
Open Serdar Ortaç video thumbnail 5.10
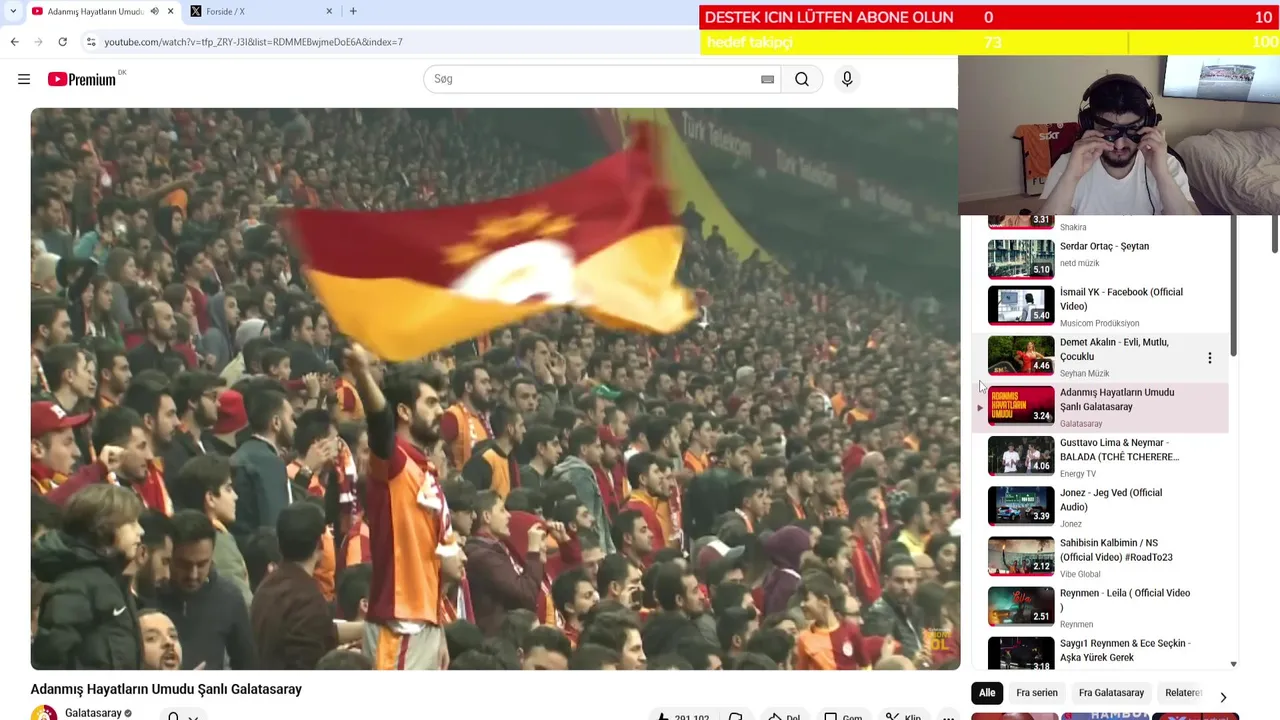click(1021, 258)
